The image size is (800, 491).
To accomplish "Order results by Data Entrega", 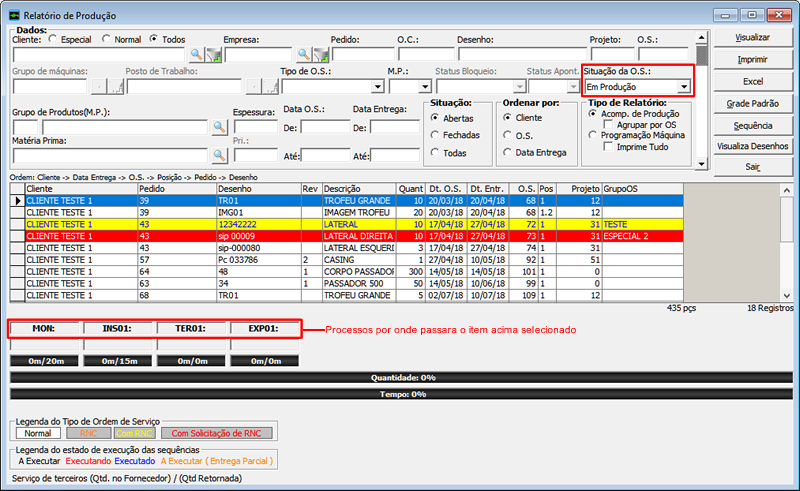I will click(x=507, y=152).
